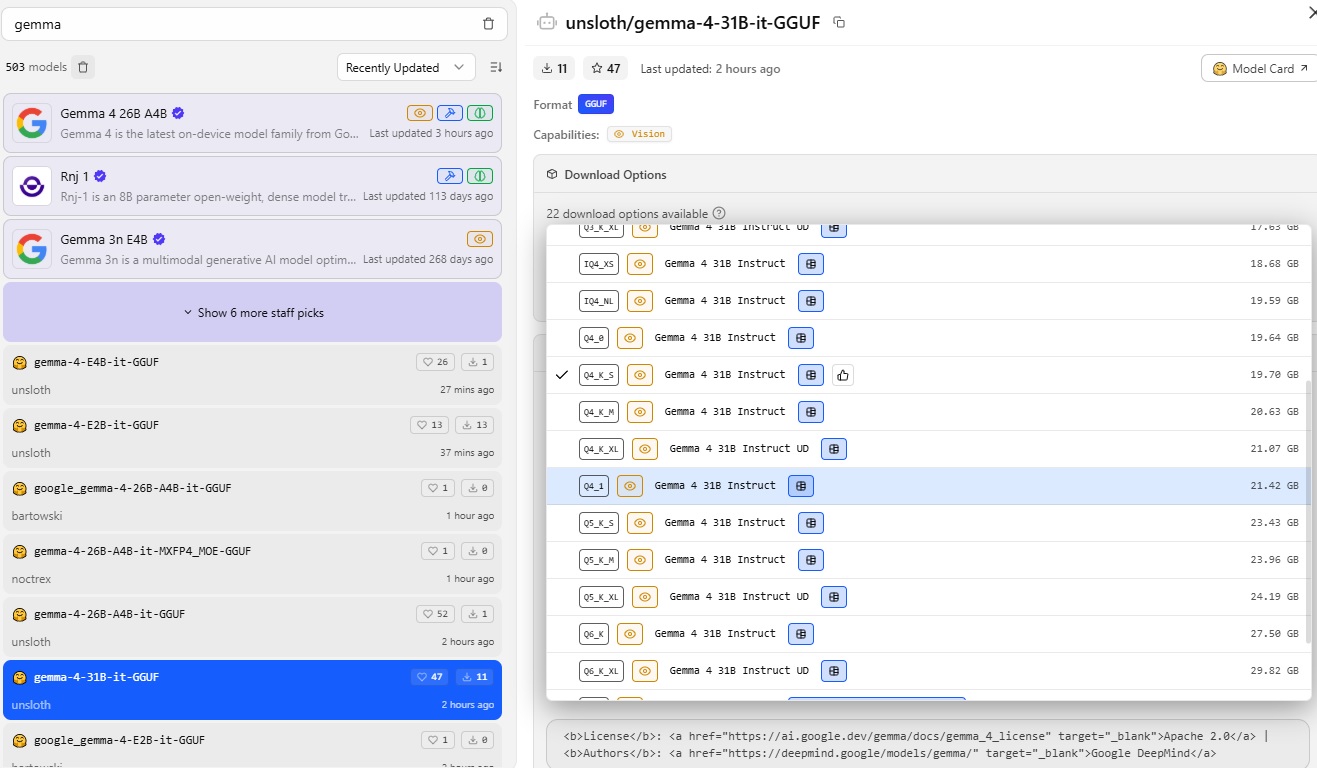Viewport: 1317px width, 768px height.
Task: Click the downloads badge on unsloth gemma-4-E2B-it-GGUF
Action: click(473, 425)
